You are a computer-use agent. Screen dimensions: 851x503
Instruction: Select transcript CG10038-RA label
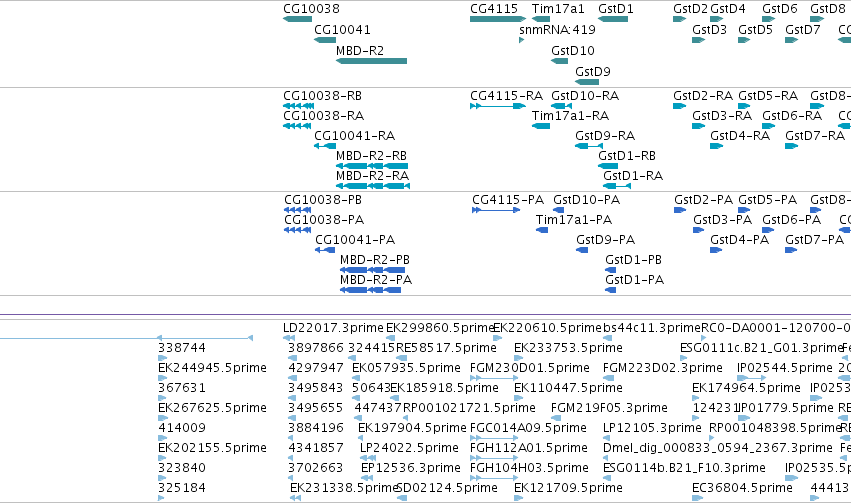click(323, 116)
